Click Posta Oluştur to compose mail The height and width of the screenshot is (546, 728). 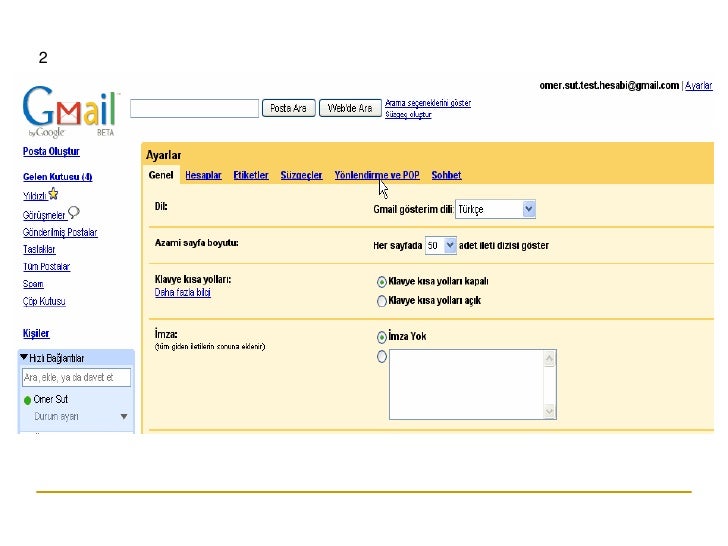click(51, 152)
